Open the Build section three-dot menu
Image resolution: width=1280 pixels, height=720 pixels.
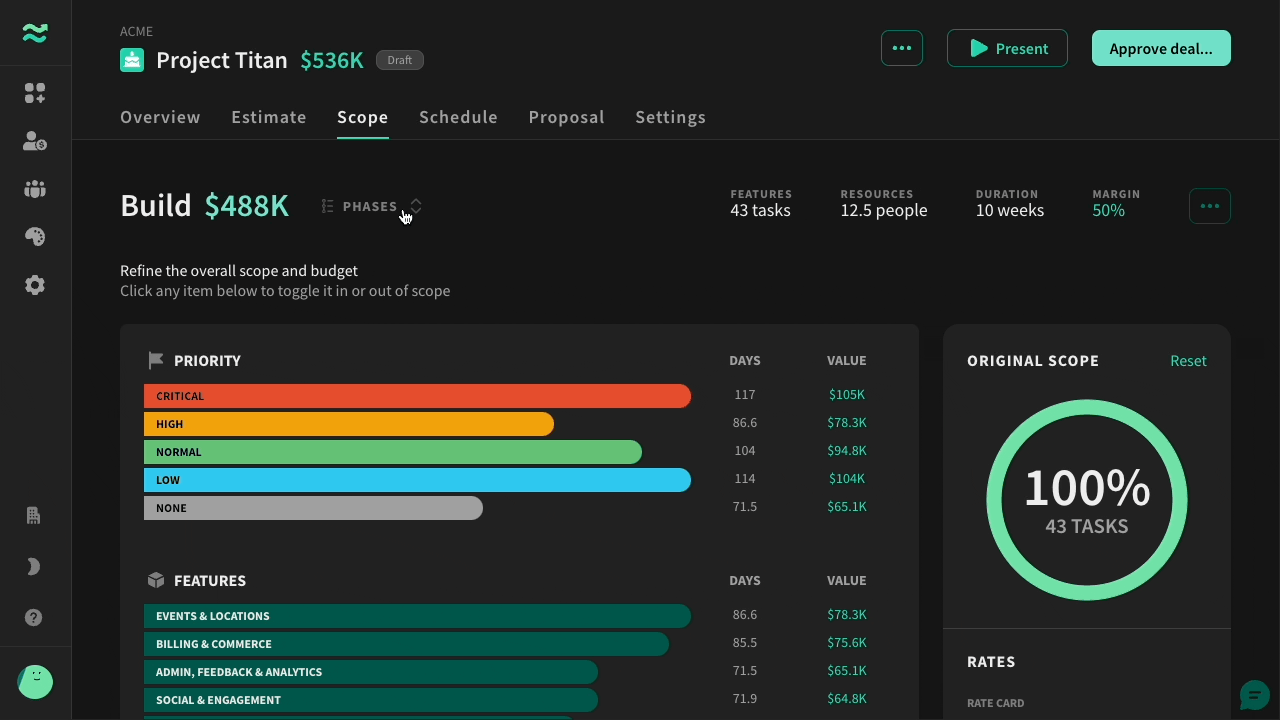click(x=1210, y=206)
